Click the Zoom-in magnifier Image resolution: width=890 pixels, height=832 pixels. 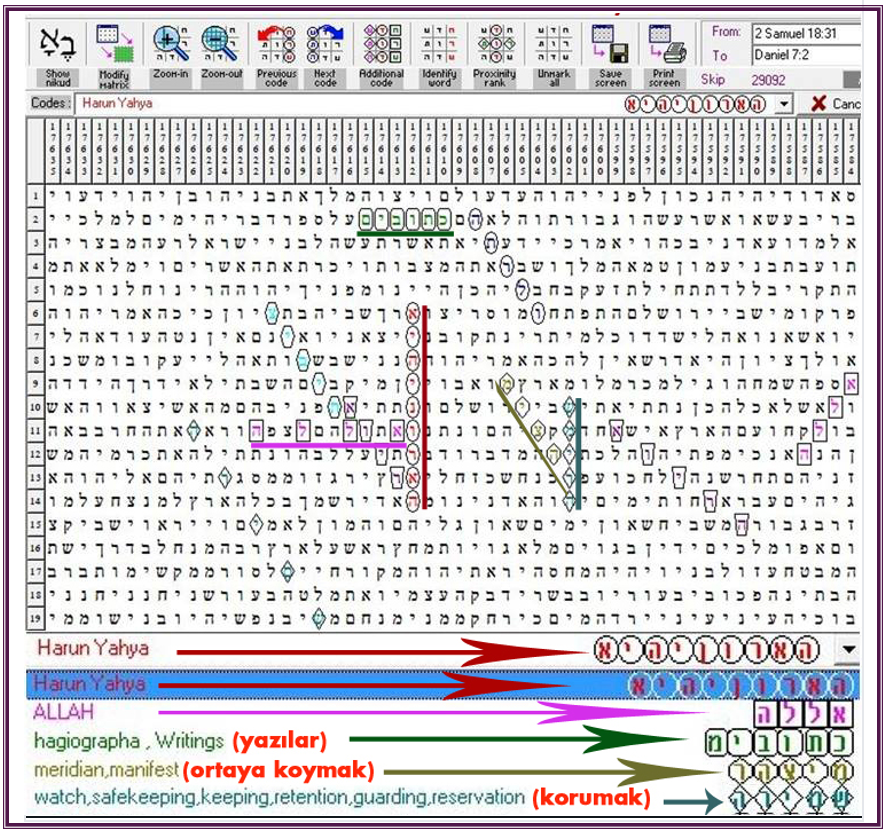click(171, 44)
